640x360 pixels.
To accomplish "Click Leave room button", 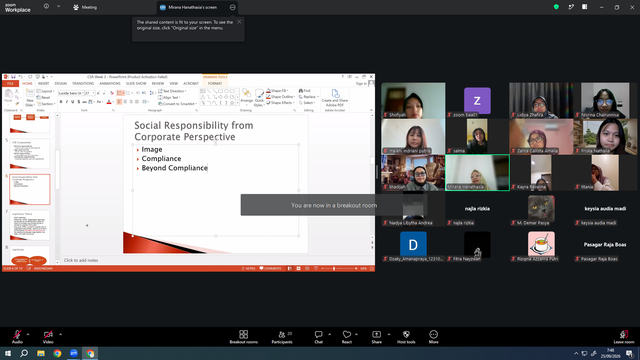I will coord(624,337).
